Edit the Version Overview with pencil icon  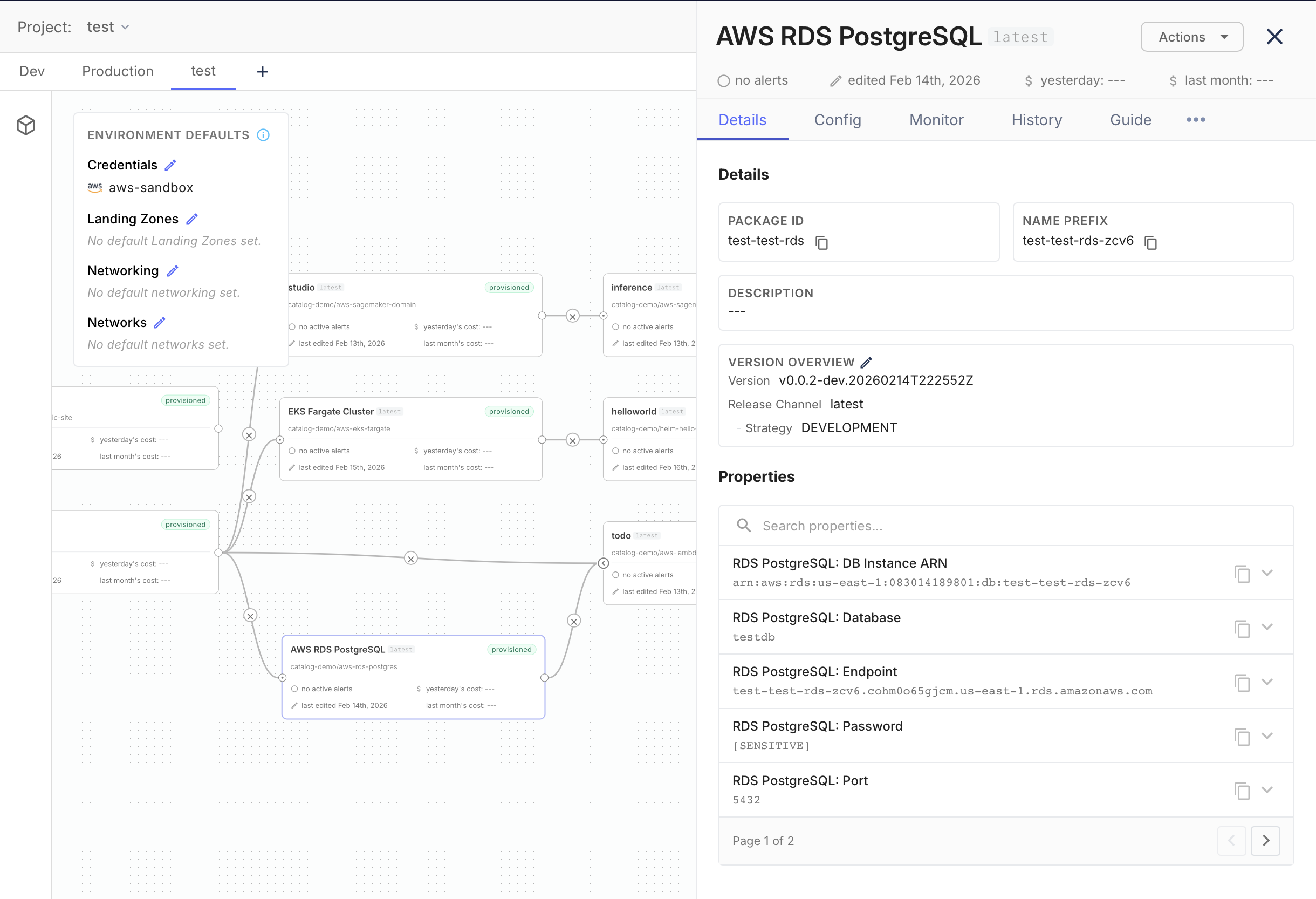point(866,362)
